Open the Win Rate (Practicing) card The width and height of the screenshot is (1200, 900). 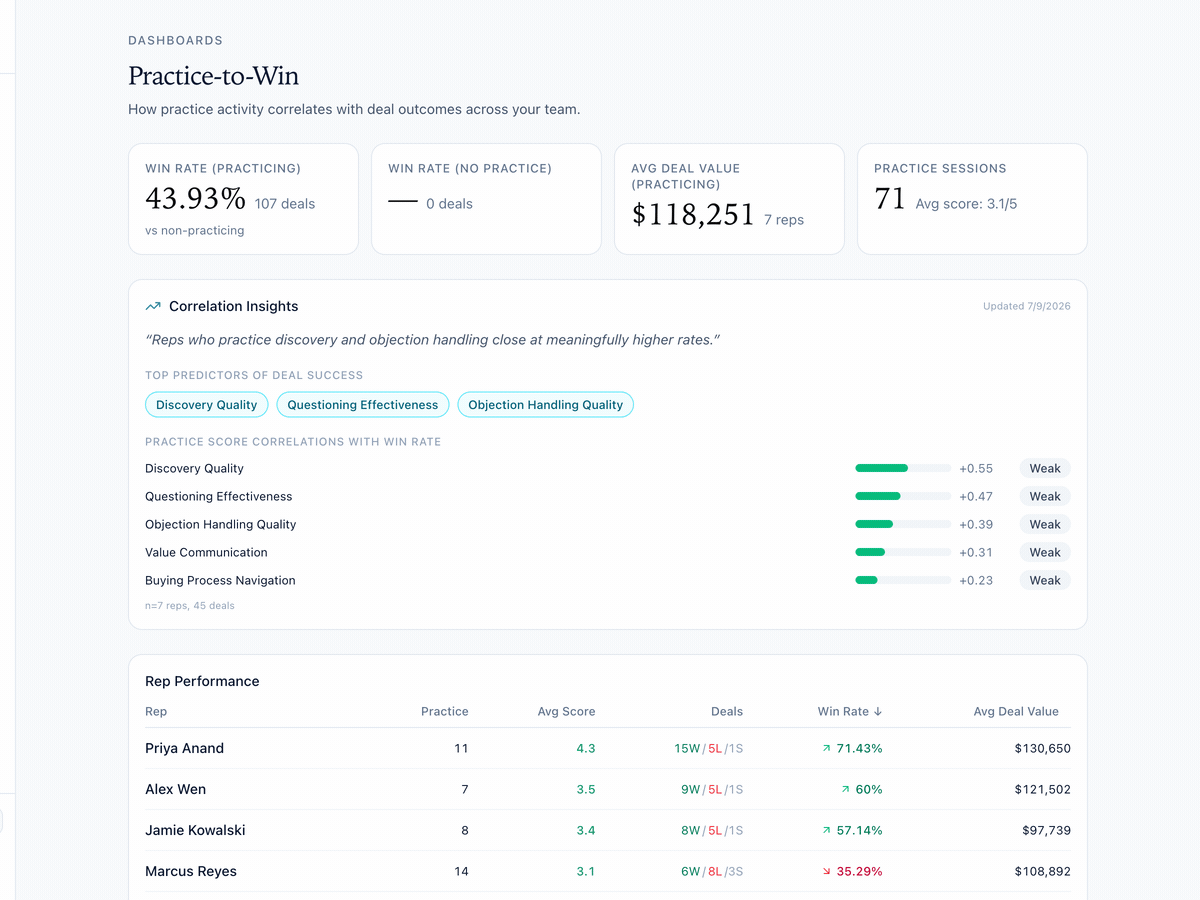coord(243,199)
